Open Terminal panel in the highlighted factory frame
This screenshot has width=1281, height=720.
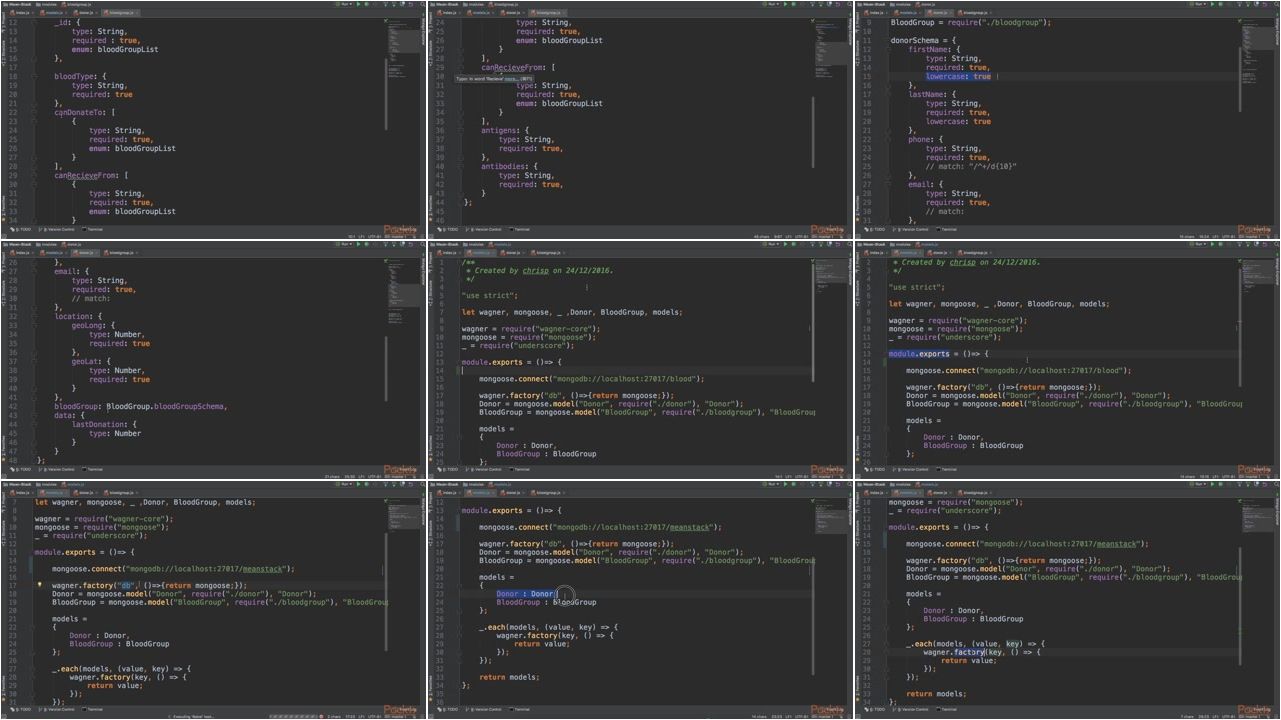[x=948, y=709]
